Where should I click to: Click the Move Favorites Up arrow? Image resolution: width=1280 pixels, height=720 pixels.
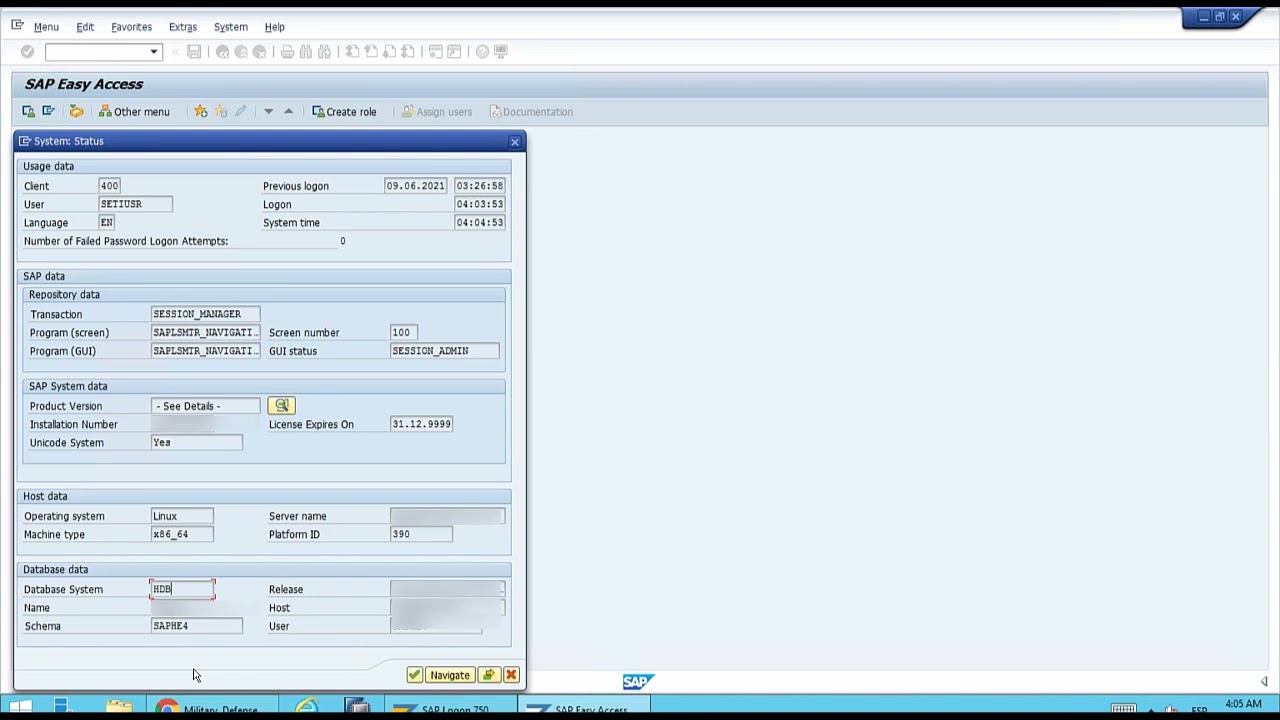pyautogui.click(x=288, y=111)
